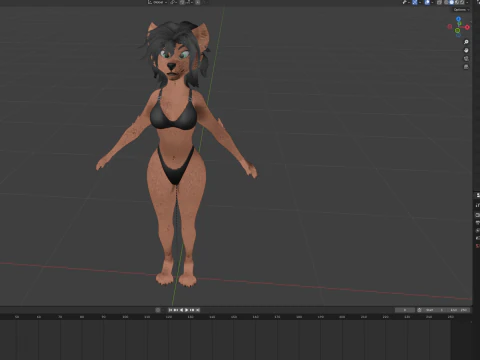The height and width of the screenshot is (360, 480).
Task: Toggle snapping magnet in viewport header
Action: [x=182, y=2]
